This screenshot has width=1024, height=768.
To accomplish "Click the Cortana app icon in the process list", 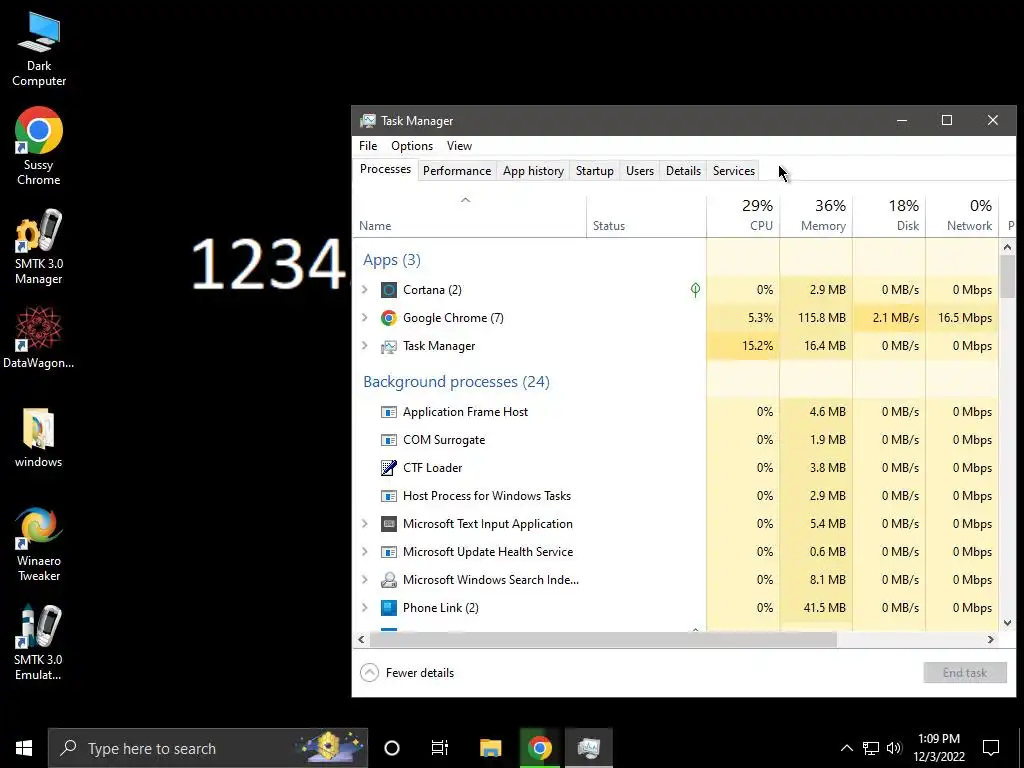I will click(389, 290).
